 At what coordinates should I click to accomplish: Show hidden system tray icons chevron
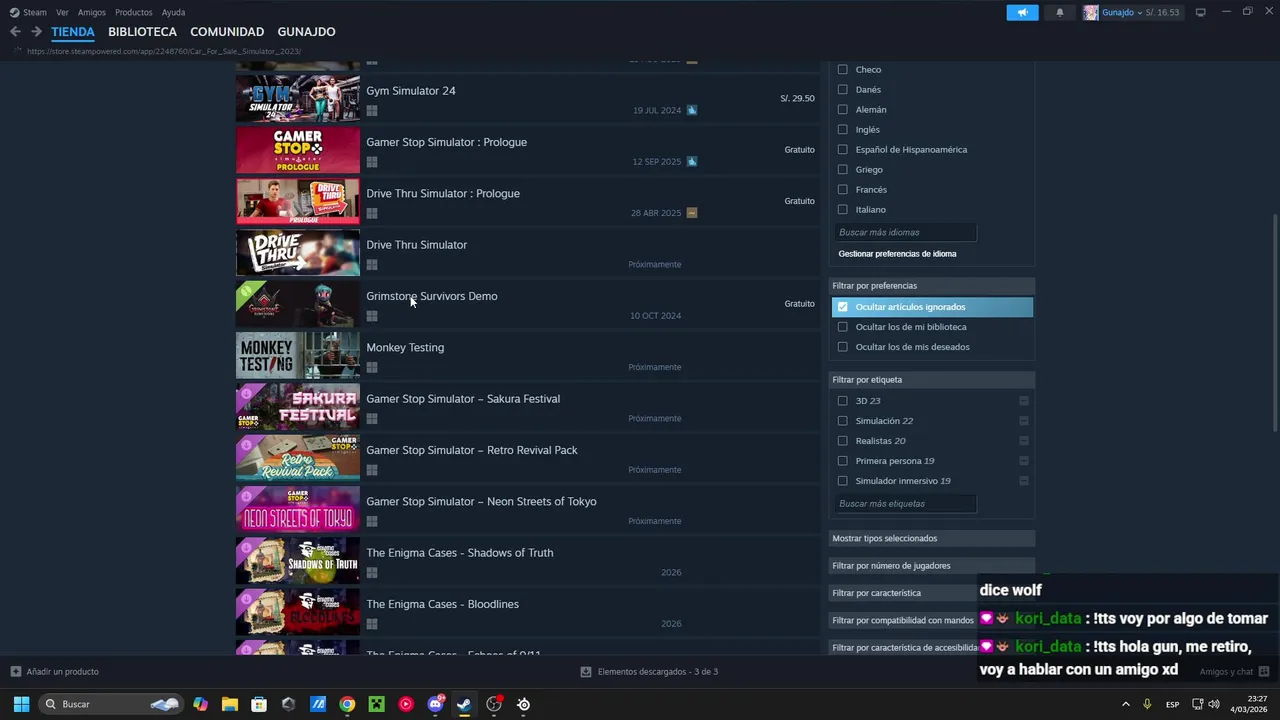pos(1125,704)
